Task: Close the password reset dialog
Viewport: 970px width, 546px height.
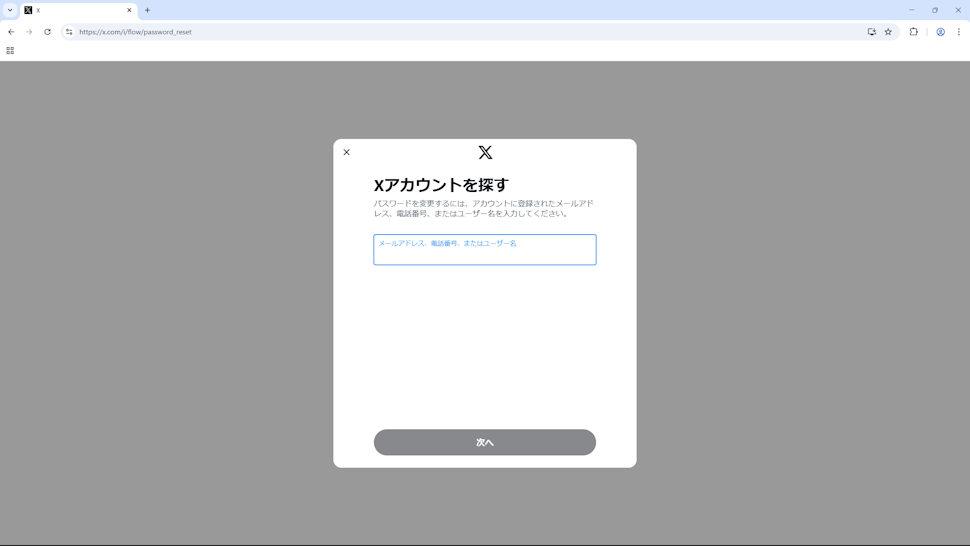Action: tap(346, 152)
